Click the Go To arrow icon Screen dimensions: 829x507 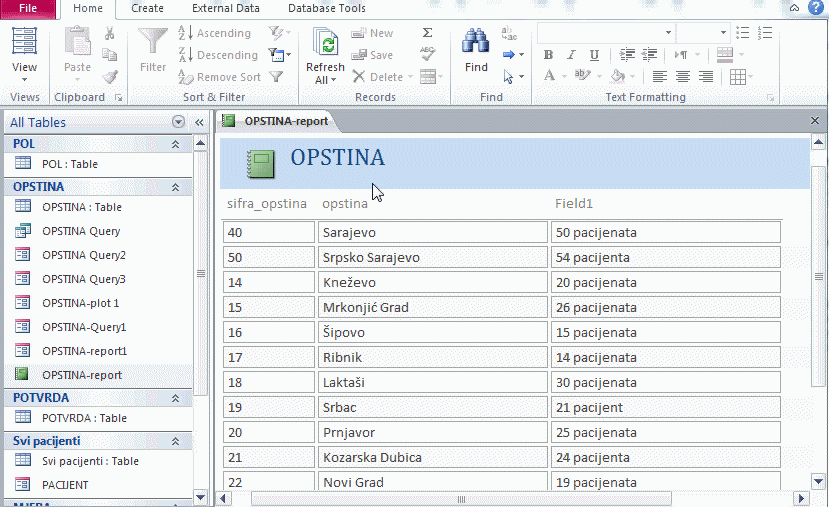coord(512,55)
